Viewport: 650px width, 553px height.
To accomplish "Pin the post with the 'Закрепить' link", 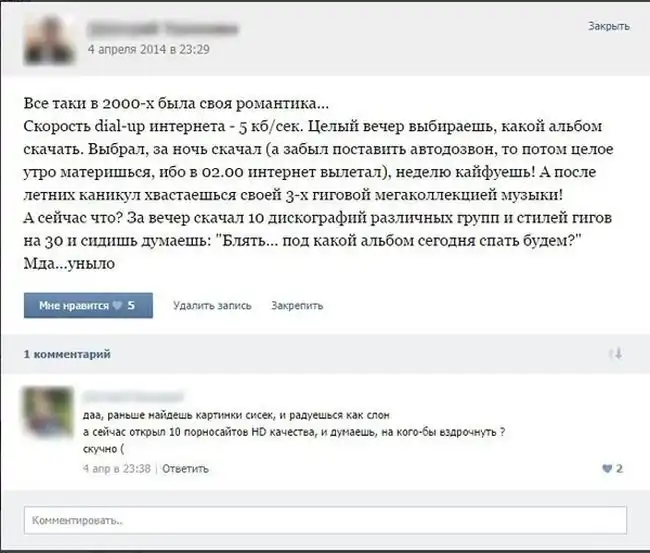I will coord(297,306).
